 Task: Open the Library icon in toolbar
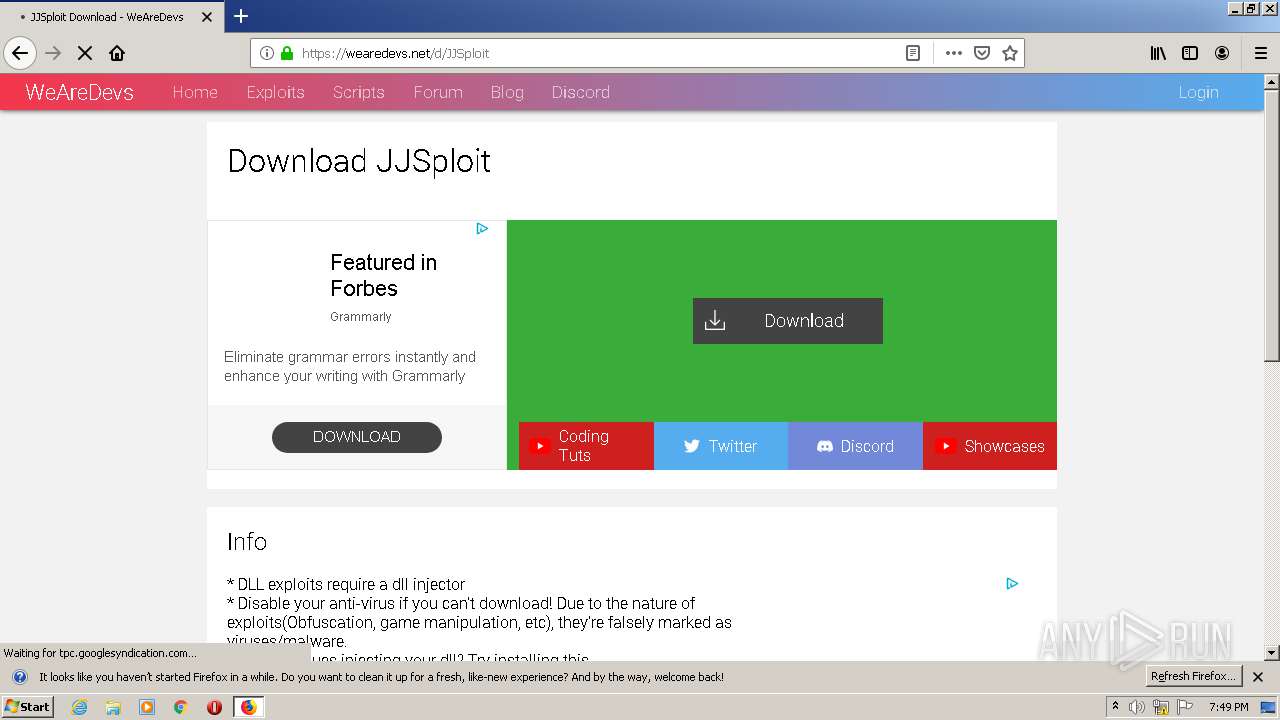1158,53
